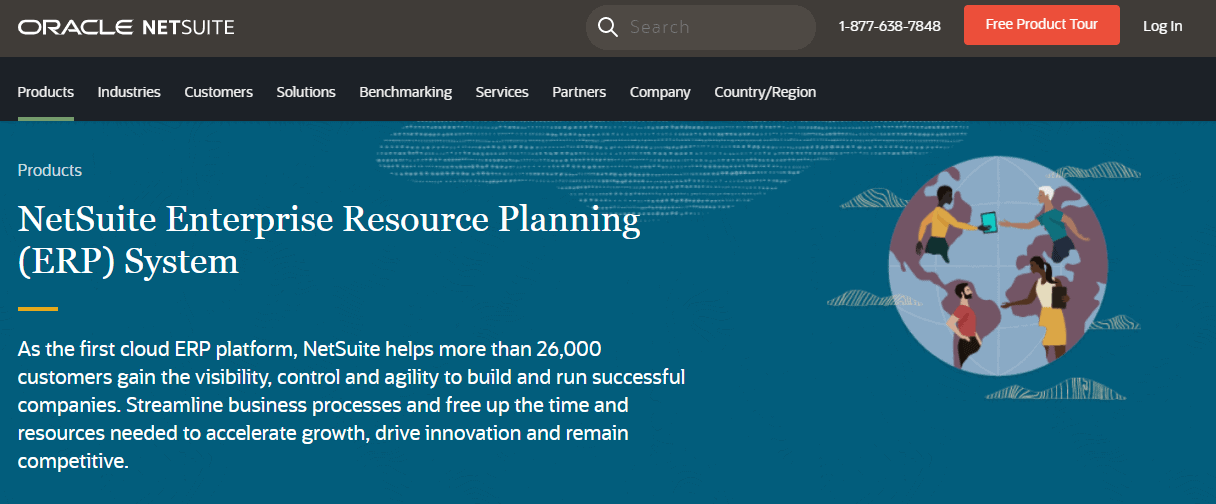Click the Oracle NetSuite logo

126,27
